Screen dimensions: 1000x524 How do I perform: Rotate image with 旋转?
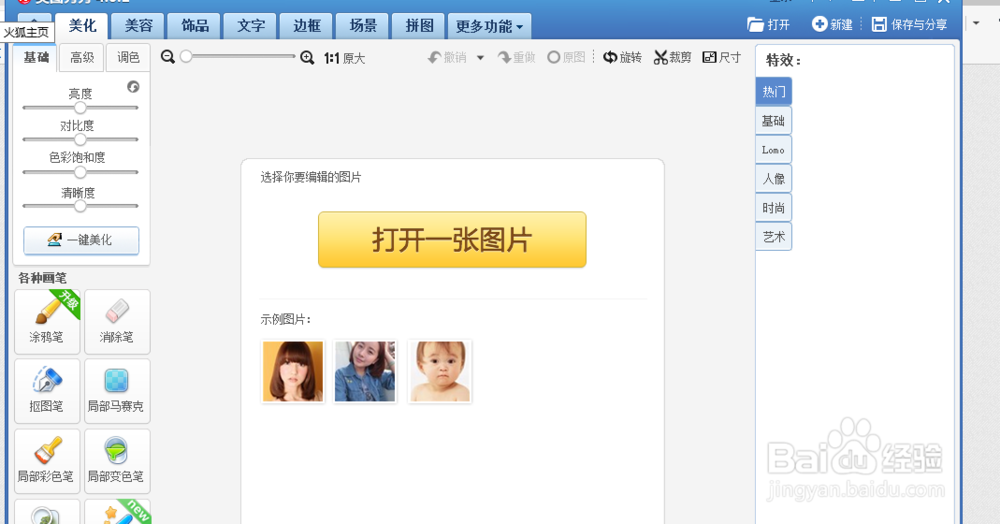point(622,57)
